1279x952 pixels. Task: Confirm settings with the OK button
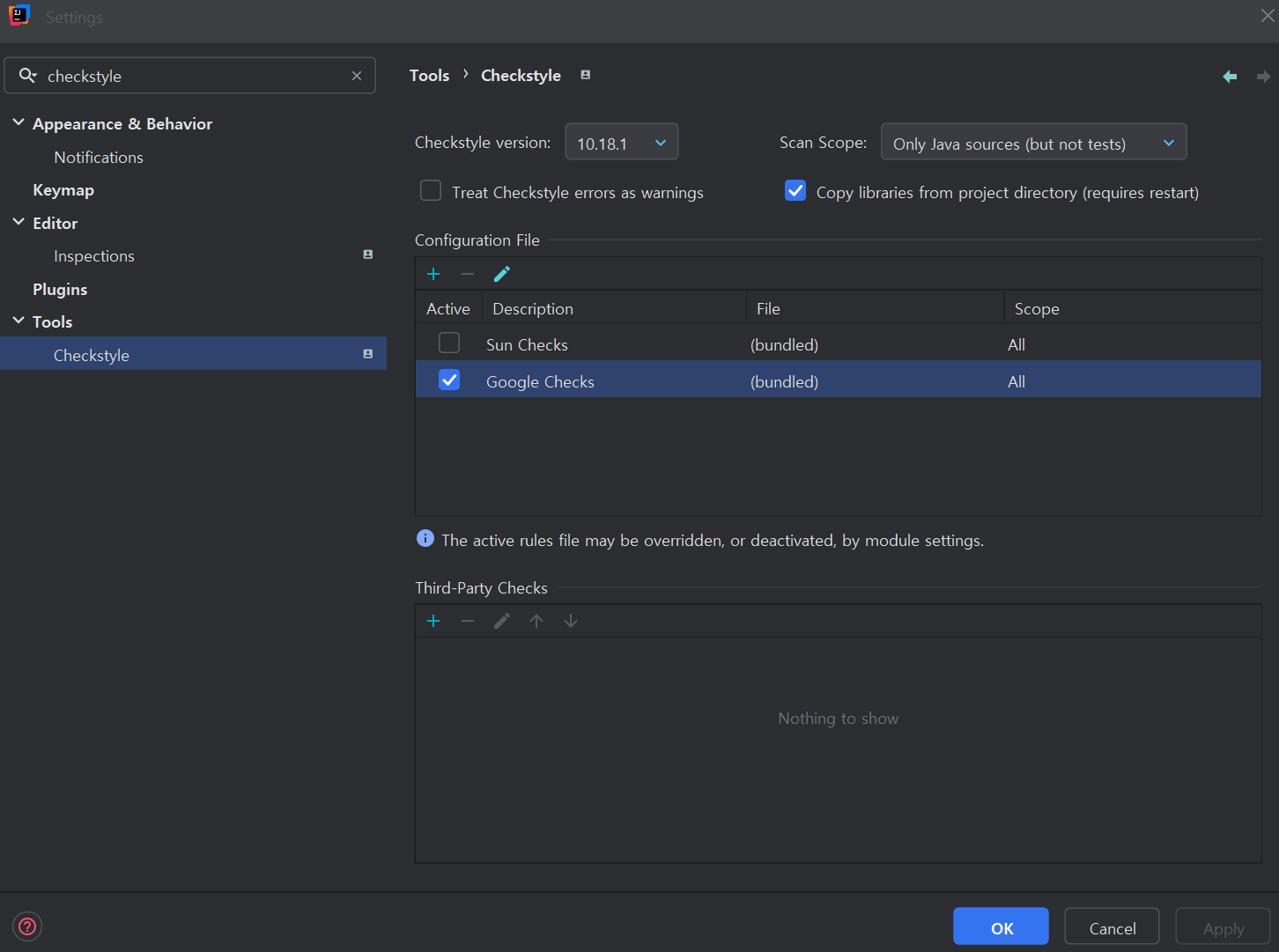1001,926
